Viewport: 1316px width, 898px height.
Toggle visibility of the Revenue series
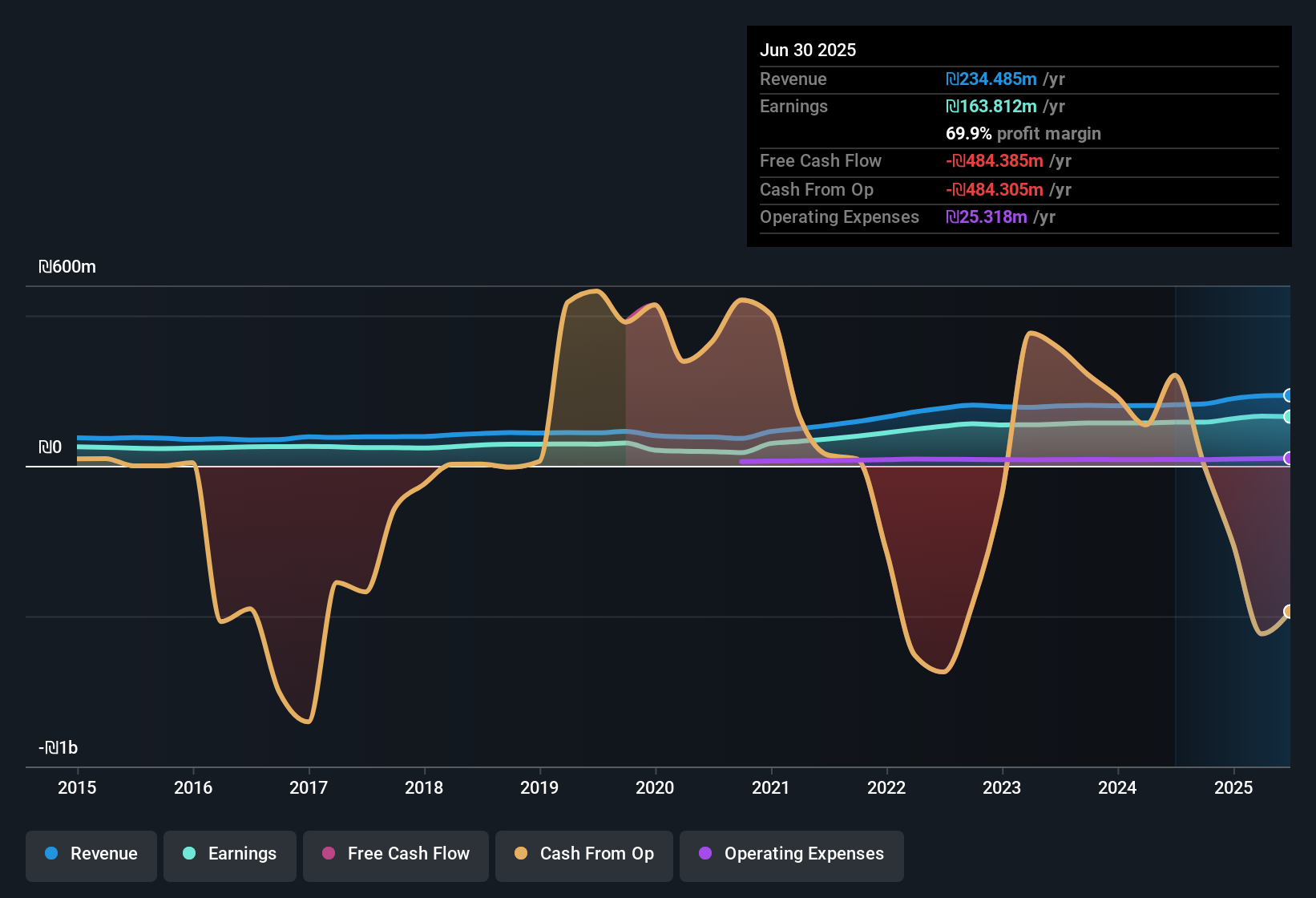coord(91,855)
